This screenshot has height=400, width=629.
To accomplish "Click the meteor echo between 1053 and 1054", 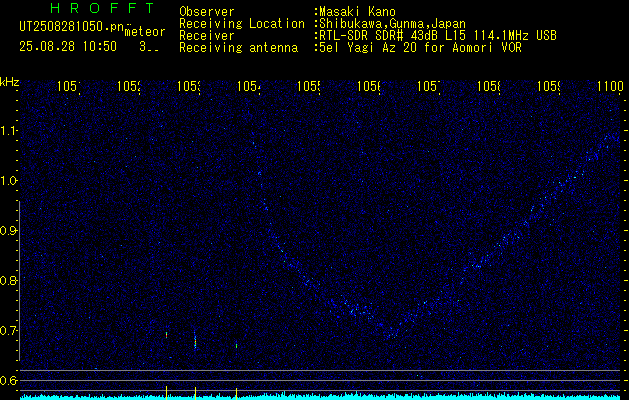I will pos(236,345).
